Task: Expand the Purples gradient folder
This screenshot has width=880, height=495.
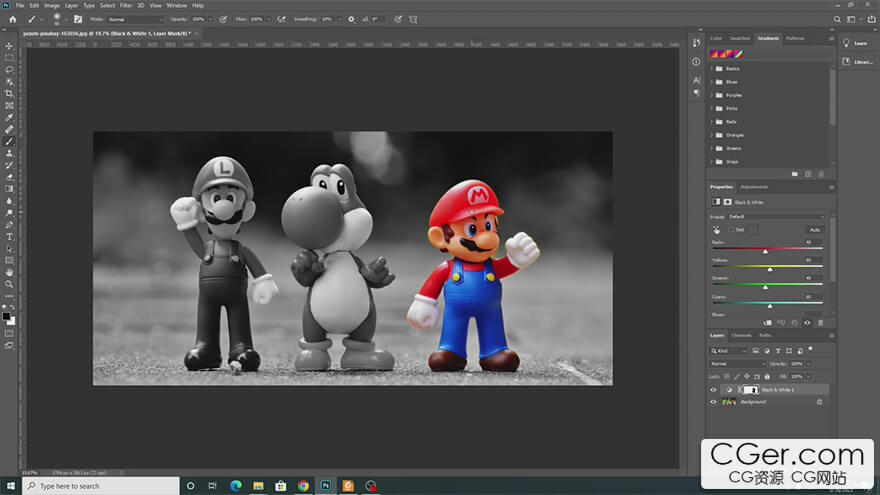Action: coord(712,95)
